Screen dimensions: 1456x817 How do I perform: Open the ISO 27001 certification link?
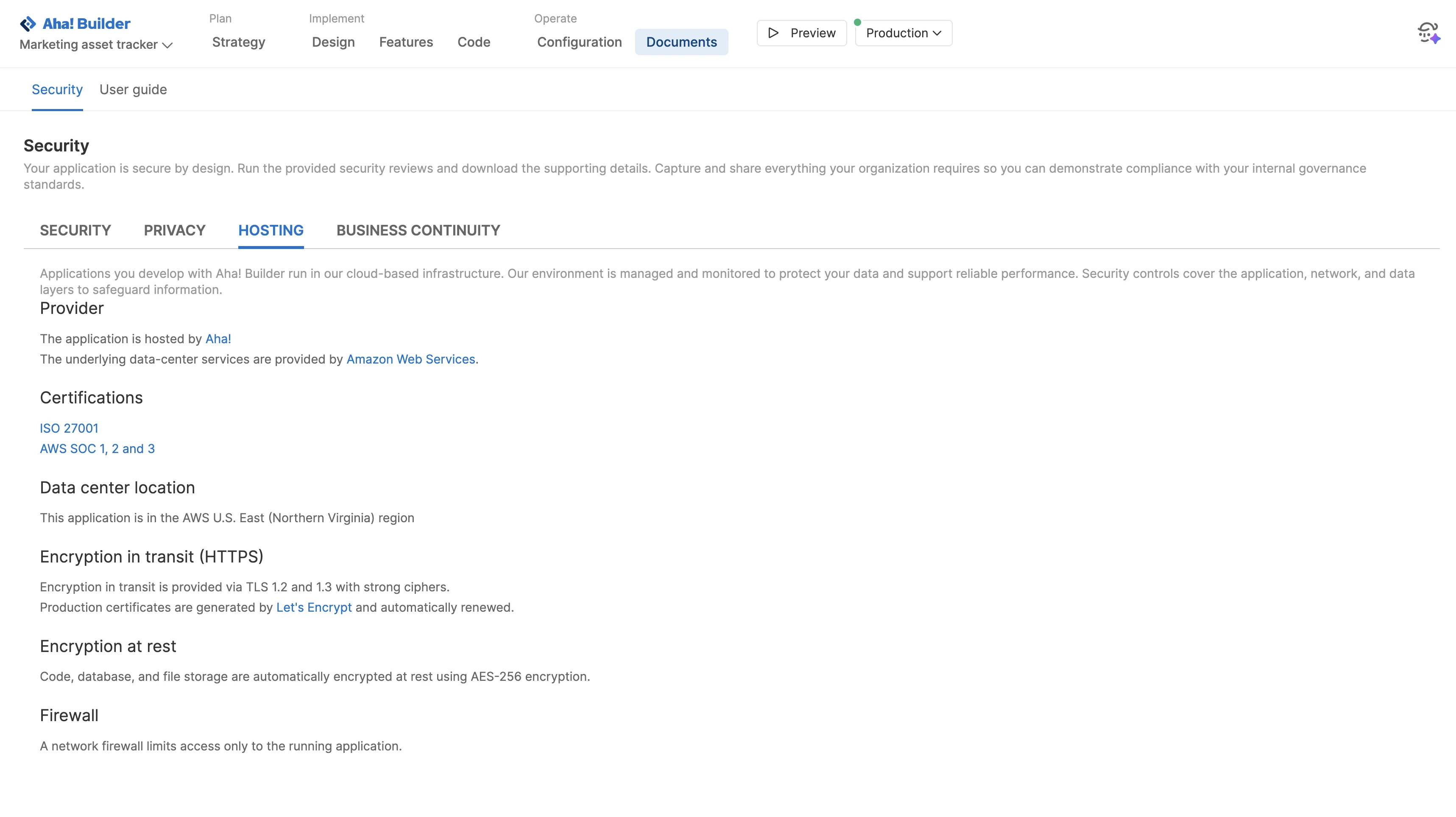[x=69, y=428]
